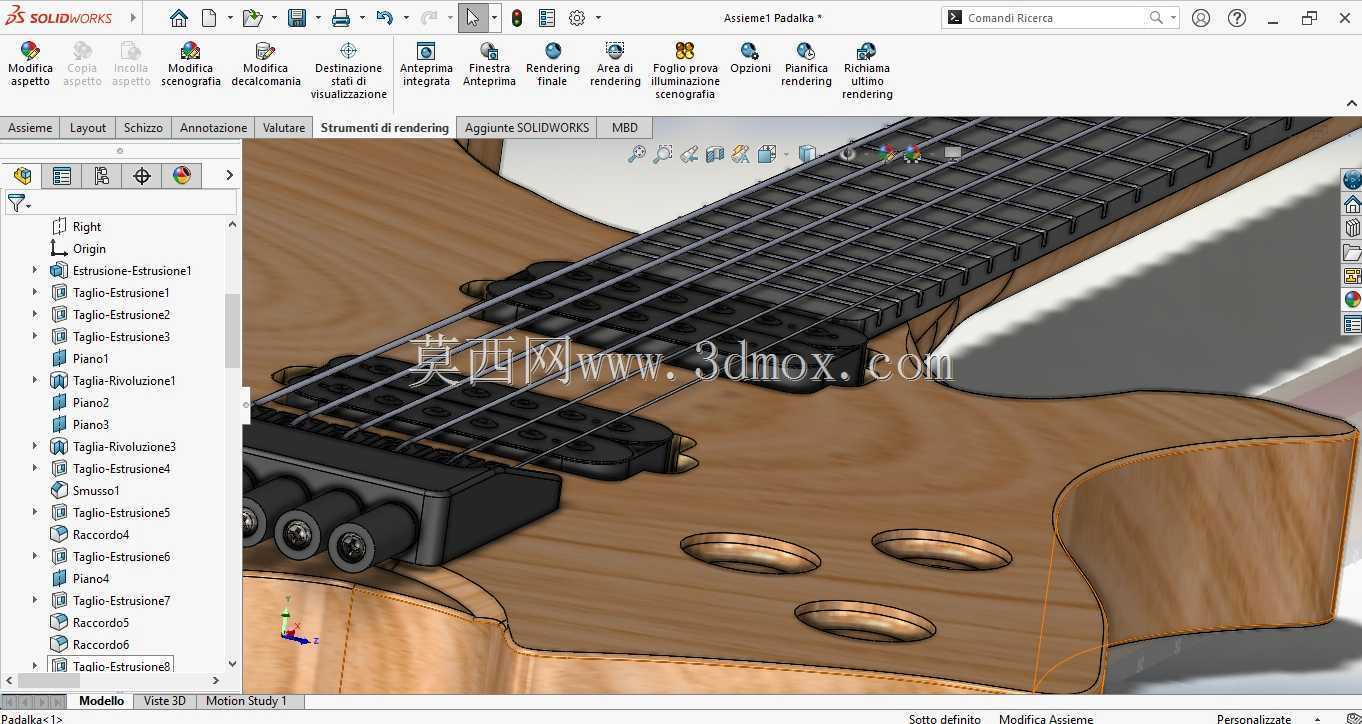Click Modifica scenografia
The width and height of the screenshot is (1362, 724).
pos(190,65)
